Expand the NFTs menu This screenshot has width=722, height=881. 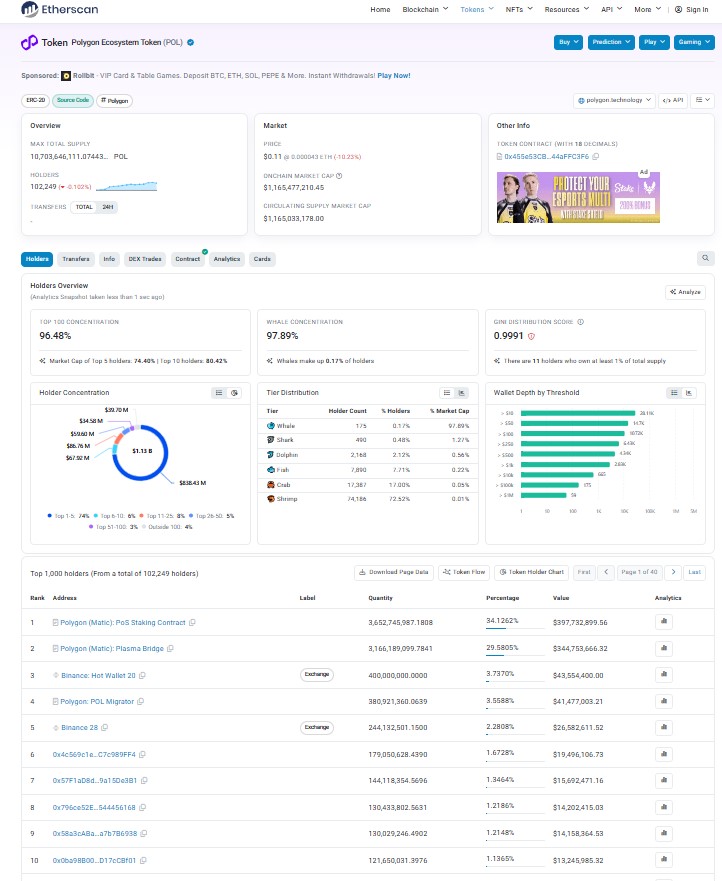point(519,10)
